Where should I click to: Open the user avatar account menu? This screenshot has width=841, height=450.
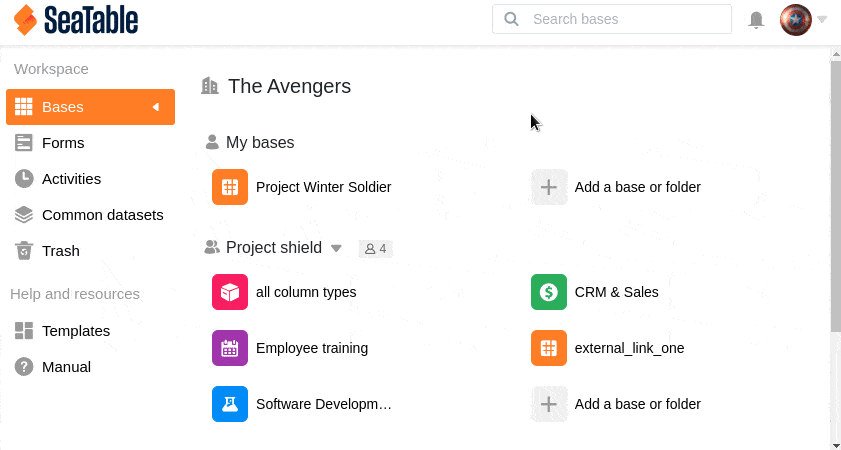click(796, 20)
